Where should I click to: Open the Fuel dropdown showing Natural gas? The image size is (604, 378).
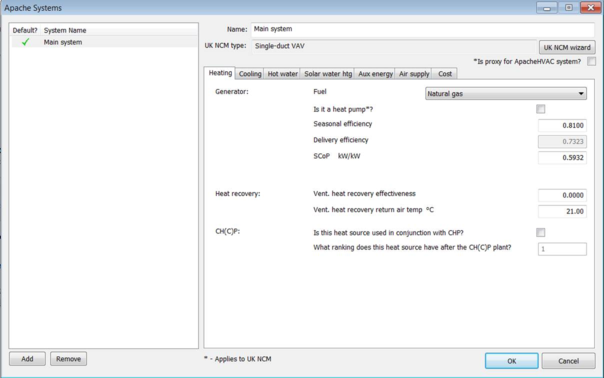pos(506,94)
